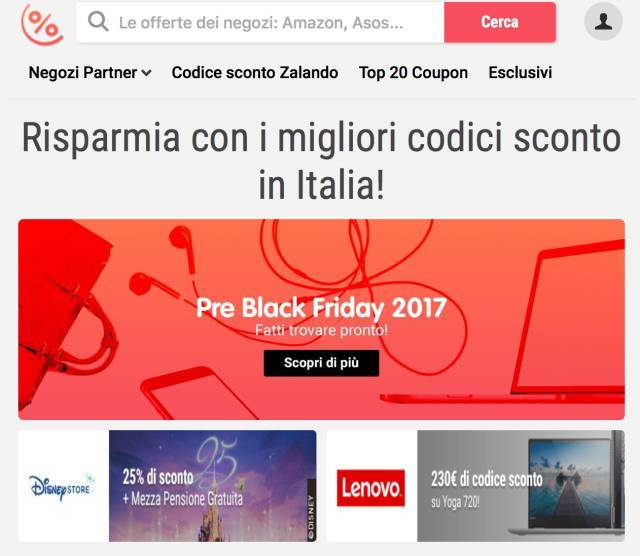The width and height of the screenshot is (640, 556).
Task: Click the Disney Store logo
Action: click(x=62, y=486)
